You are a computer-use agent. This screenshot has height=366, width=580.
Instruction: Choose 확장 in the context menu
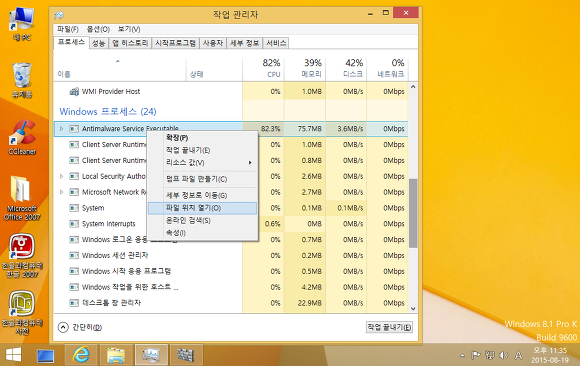202,138
